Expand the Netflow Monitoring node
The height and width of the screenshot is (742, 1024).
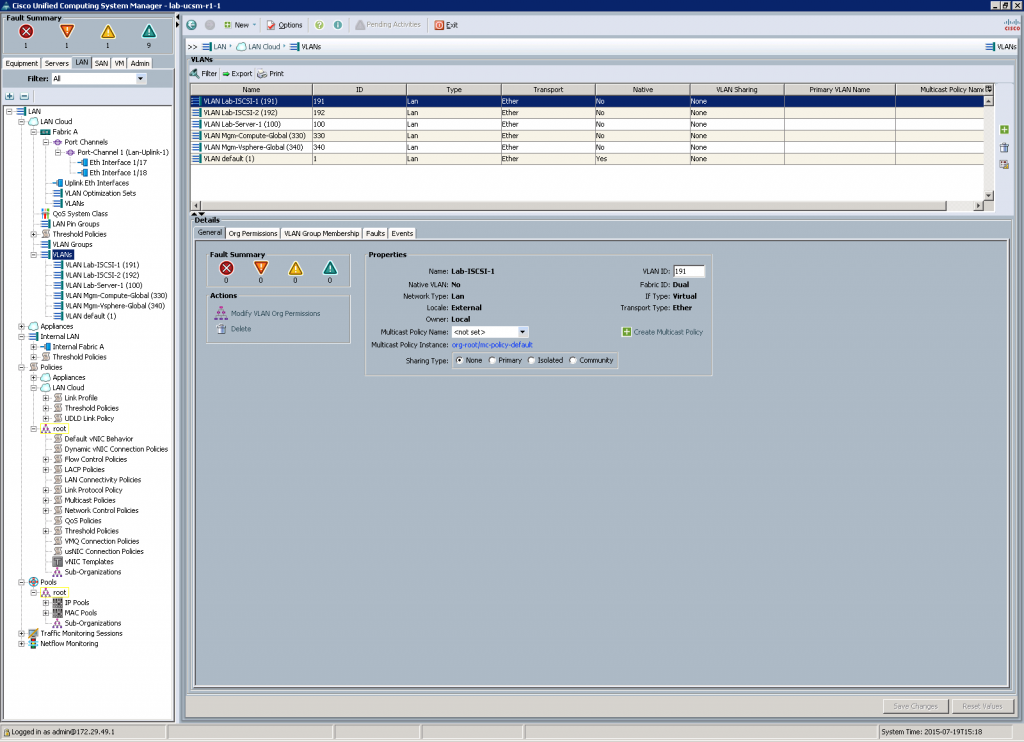[22, 643]
